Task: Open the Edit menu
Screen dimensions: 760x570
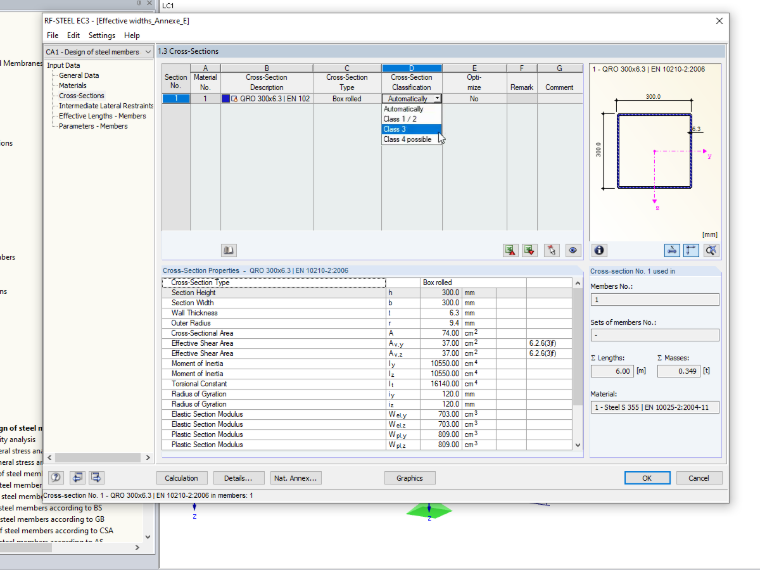Action: tap(73, 35)
